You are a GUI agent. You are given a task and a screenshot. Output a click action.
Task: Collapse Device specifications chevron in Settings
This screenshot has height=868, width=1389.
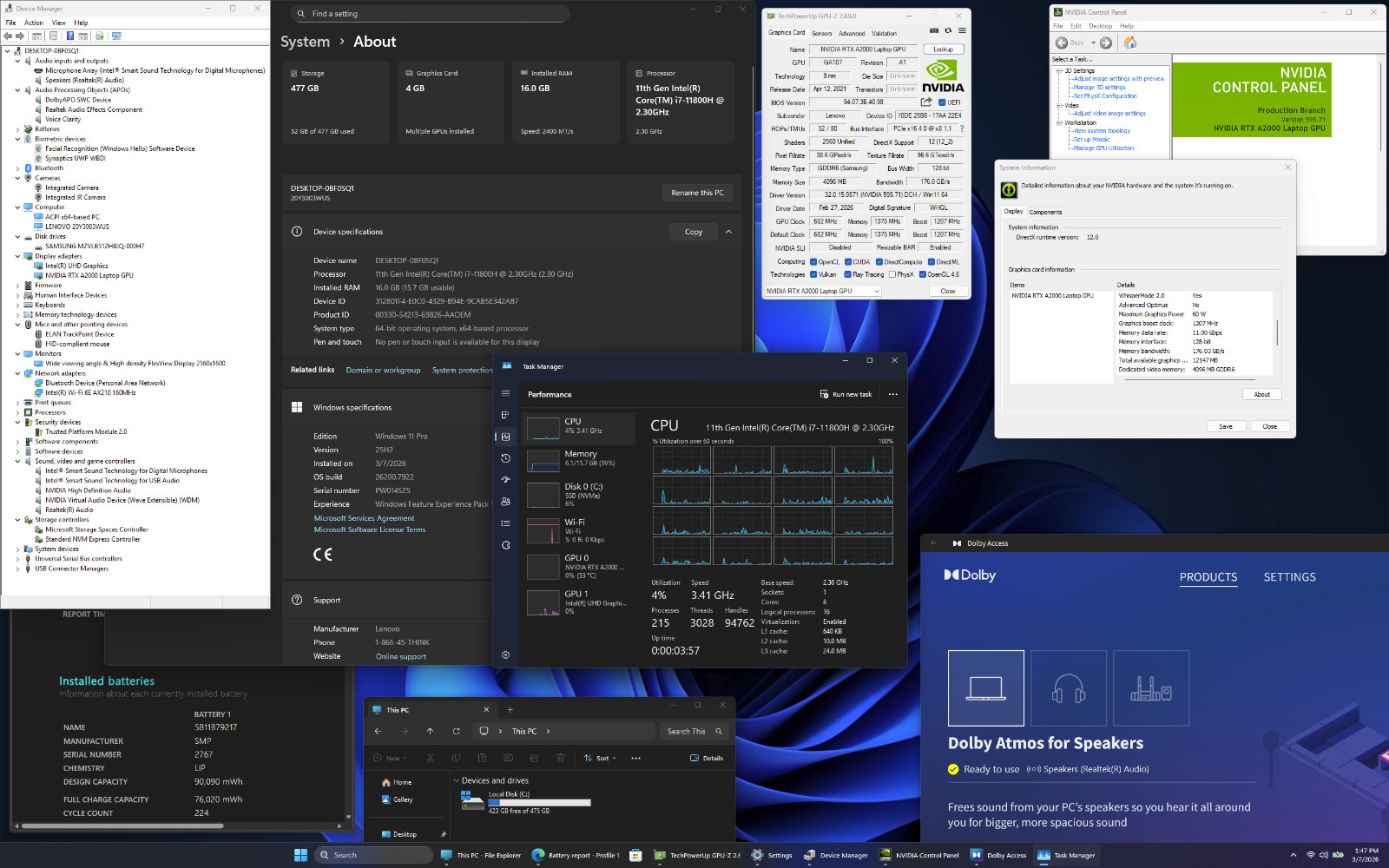tap(728, 232)
